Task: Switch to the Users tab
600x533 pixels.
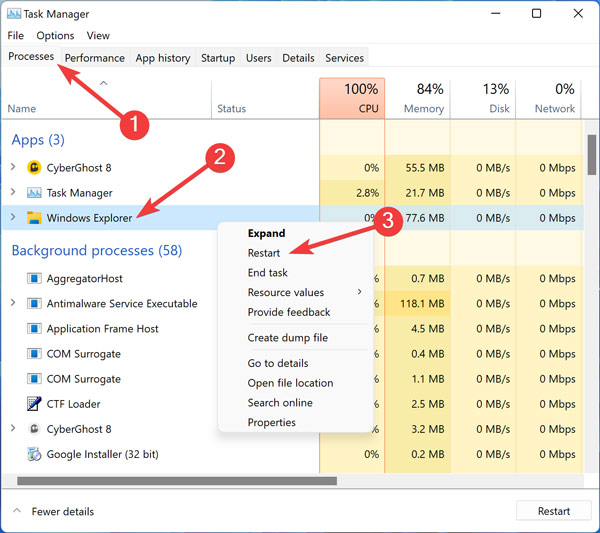Action: coord(259,58)
